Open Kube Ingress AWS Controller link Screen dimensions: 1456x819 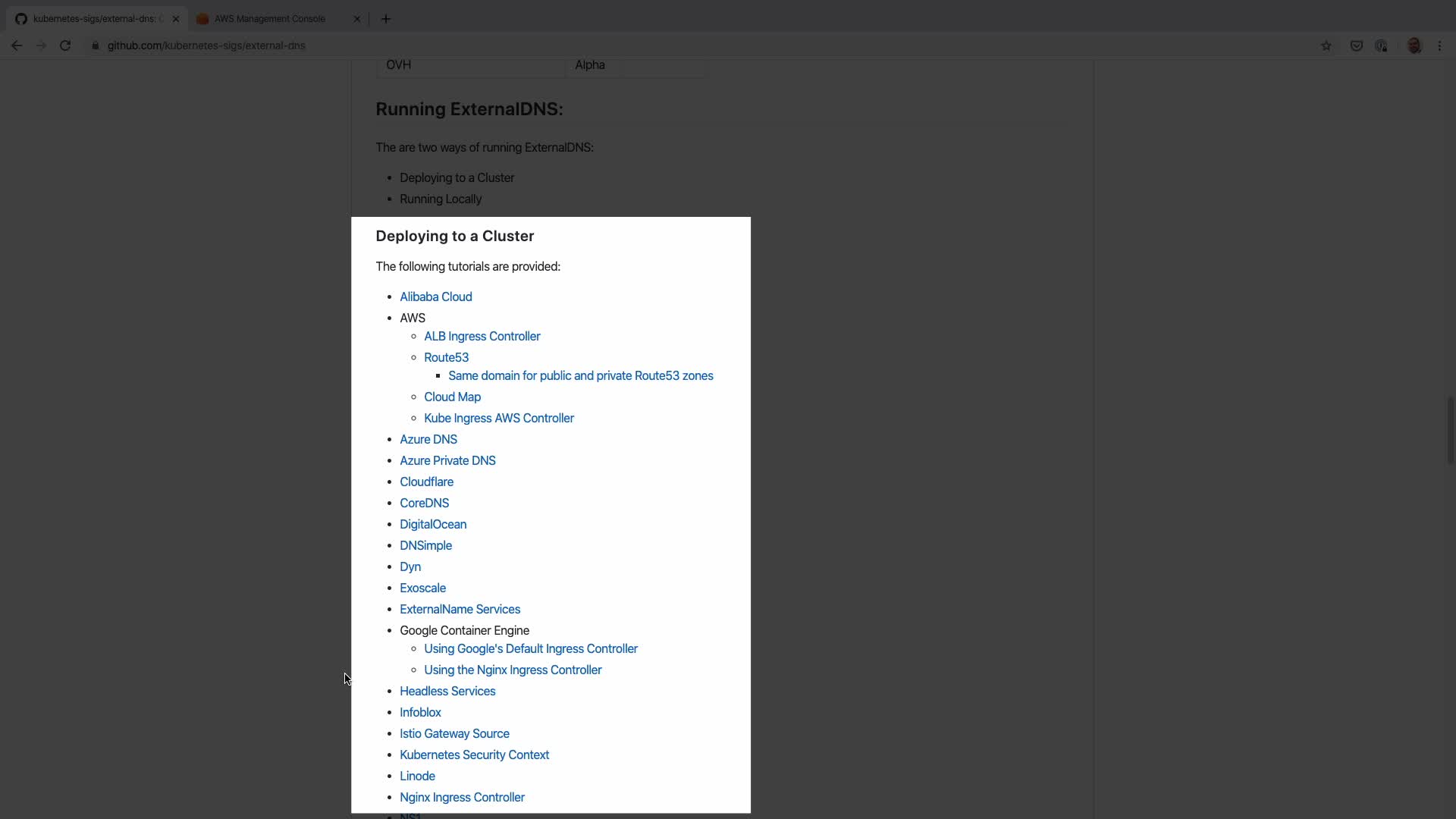coord(498,418)
